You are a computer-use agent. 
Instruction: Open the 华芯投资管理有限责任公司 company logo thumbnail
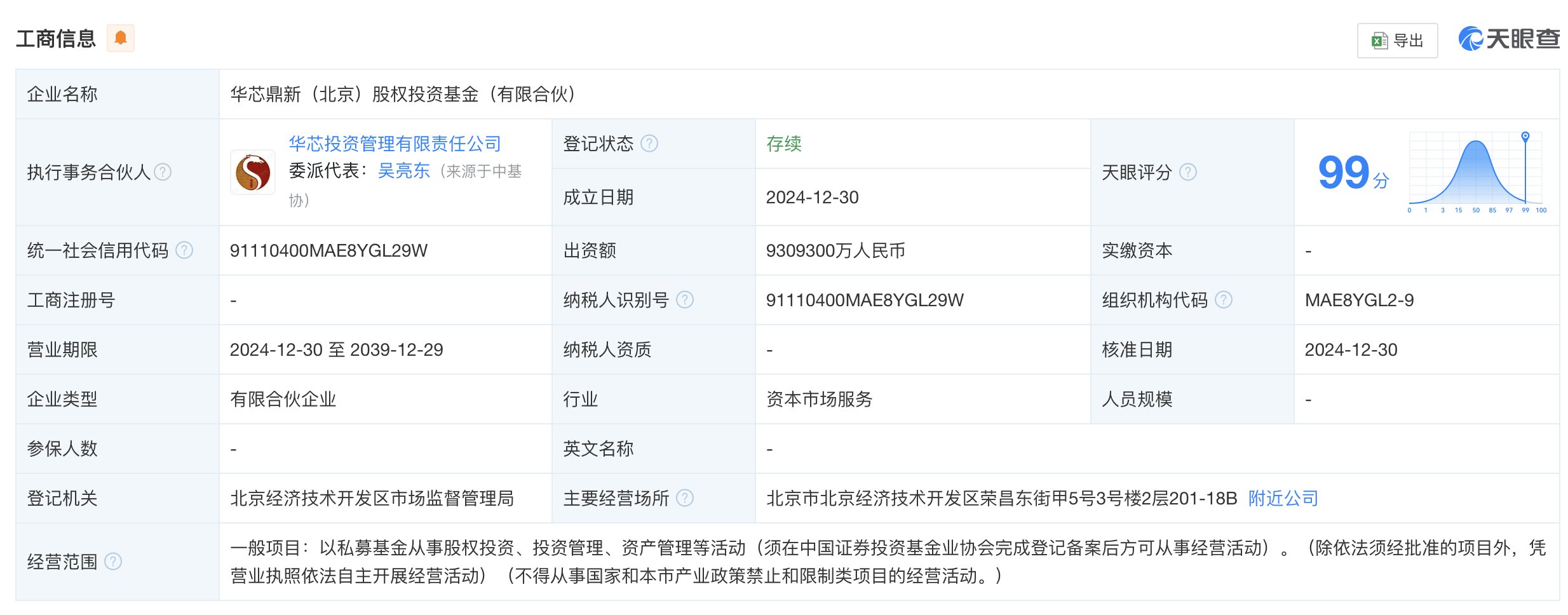point(253,172)
